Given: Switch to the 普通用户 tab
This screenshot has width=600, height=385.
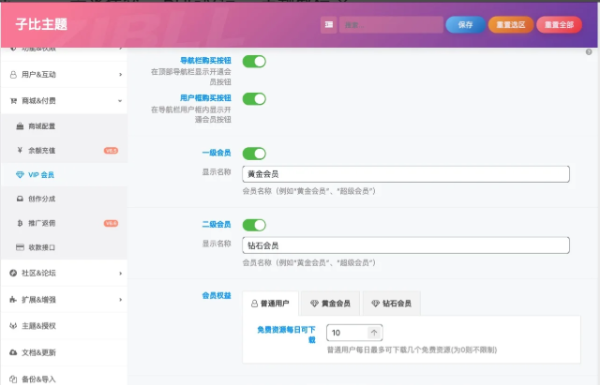Looking at the screenshot, I should point(271,303).
